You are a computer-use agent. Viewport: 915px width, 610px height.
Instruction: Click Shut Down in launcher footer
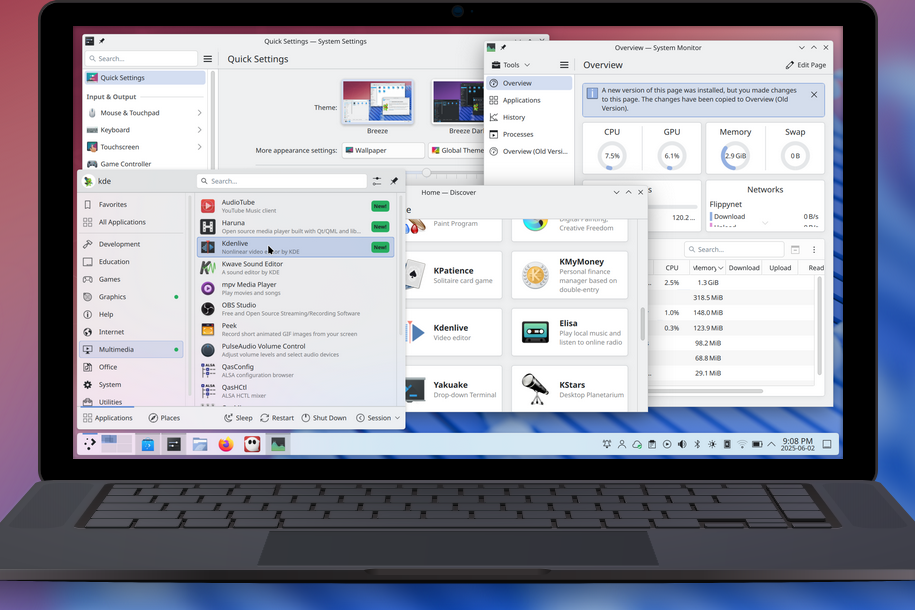[324, 418]
